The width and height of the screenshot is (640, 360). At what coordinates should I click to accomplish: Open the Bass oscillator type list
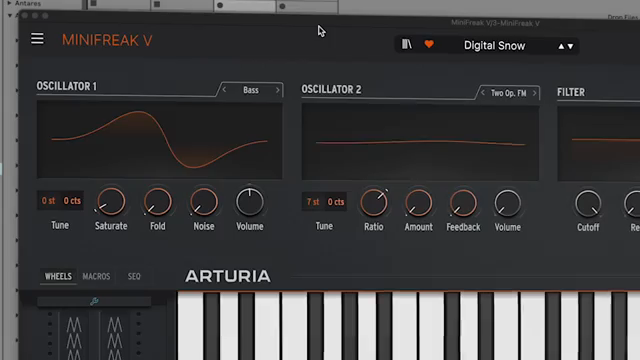[x=251, y=90]
